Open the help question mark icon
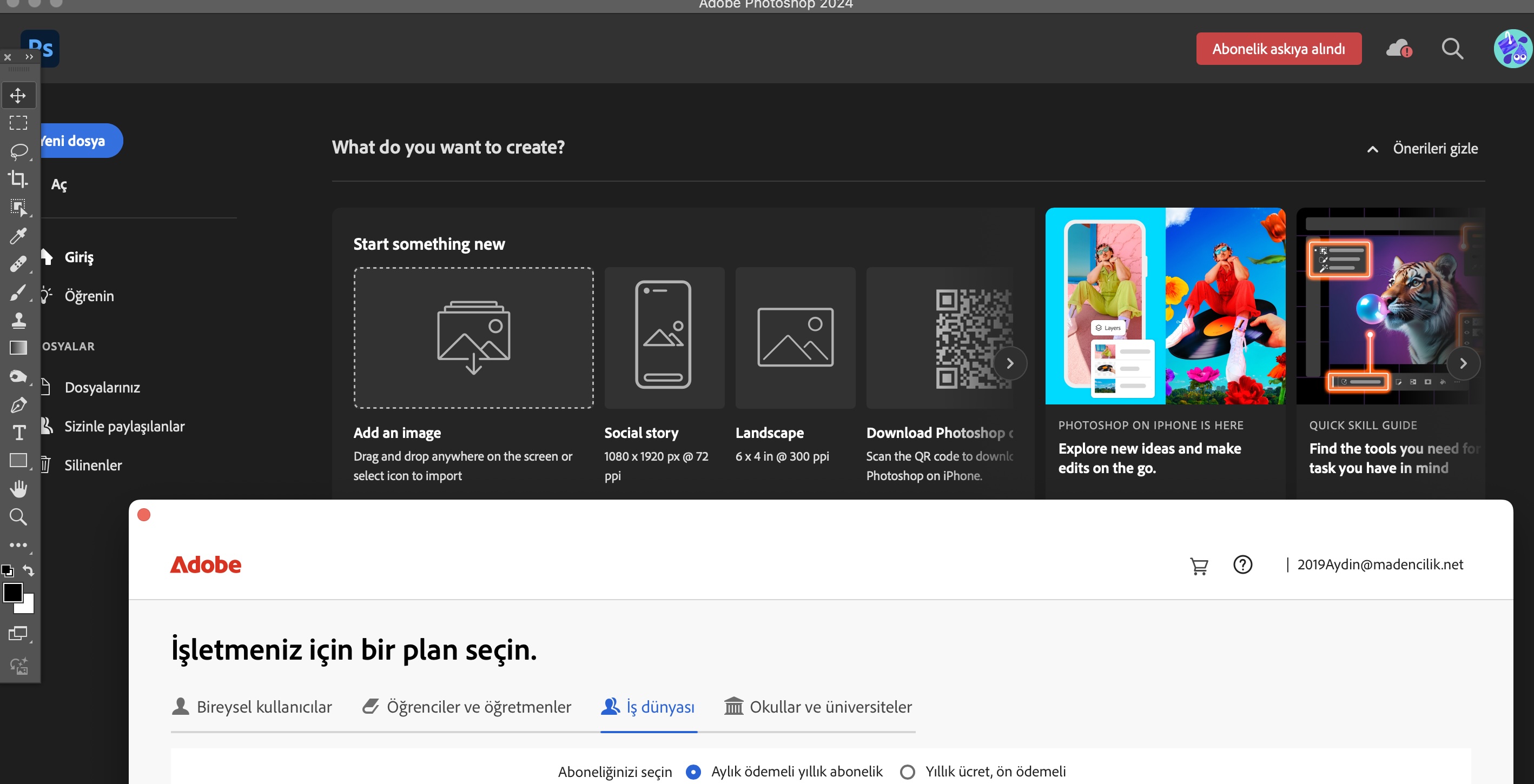The image size is (1534, 784). (1243, 564)
